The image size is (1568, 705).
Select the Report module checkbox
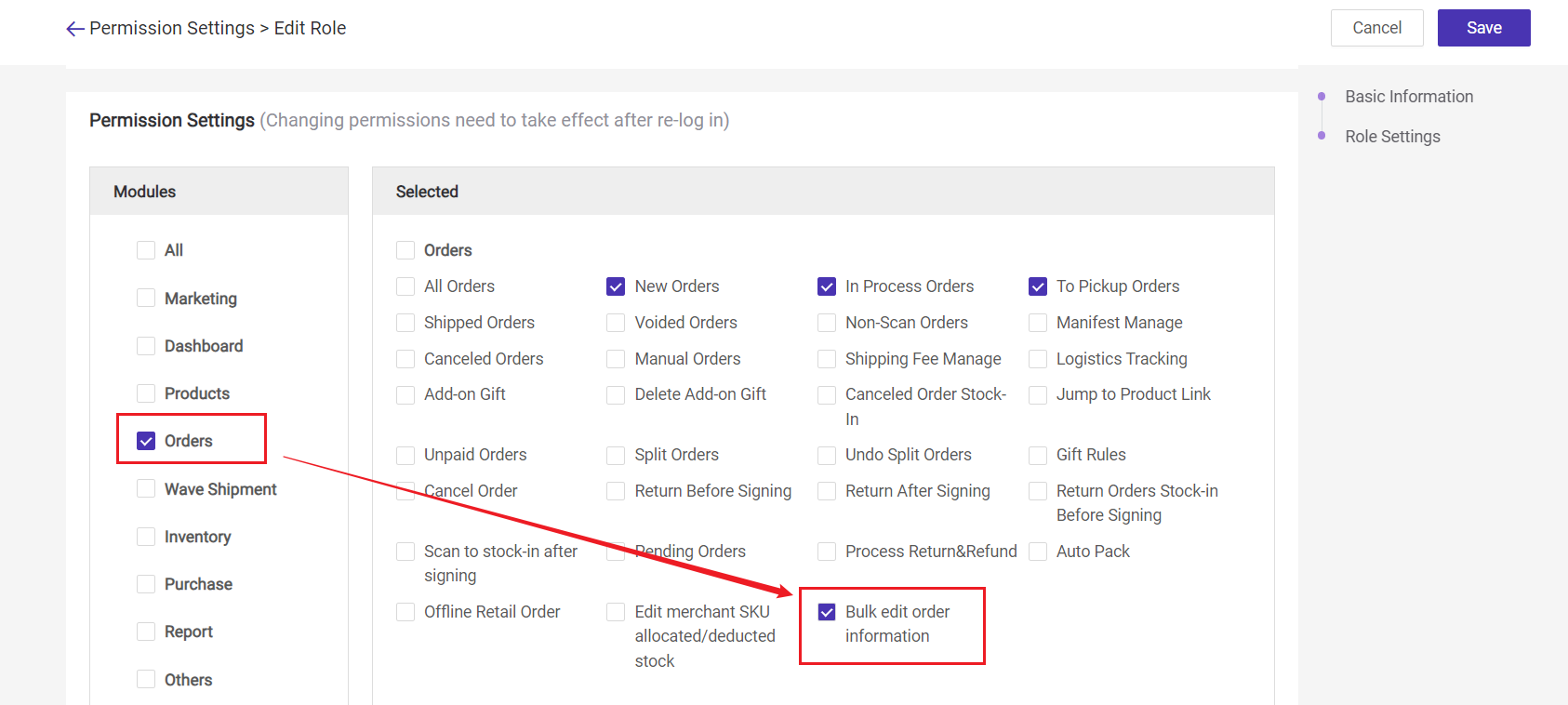(x=146, y=632)
